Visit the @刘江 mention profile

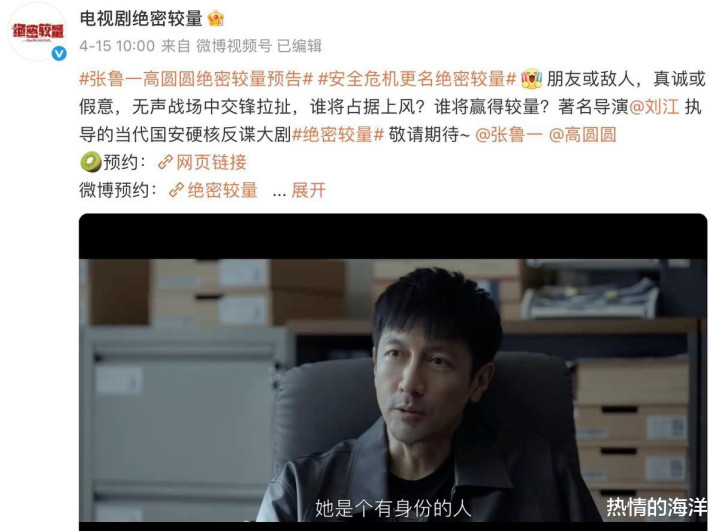[x=654, y=107]
